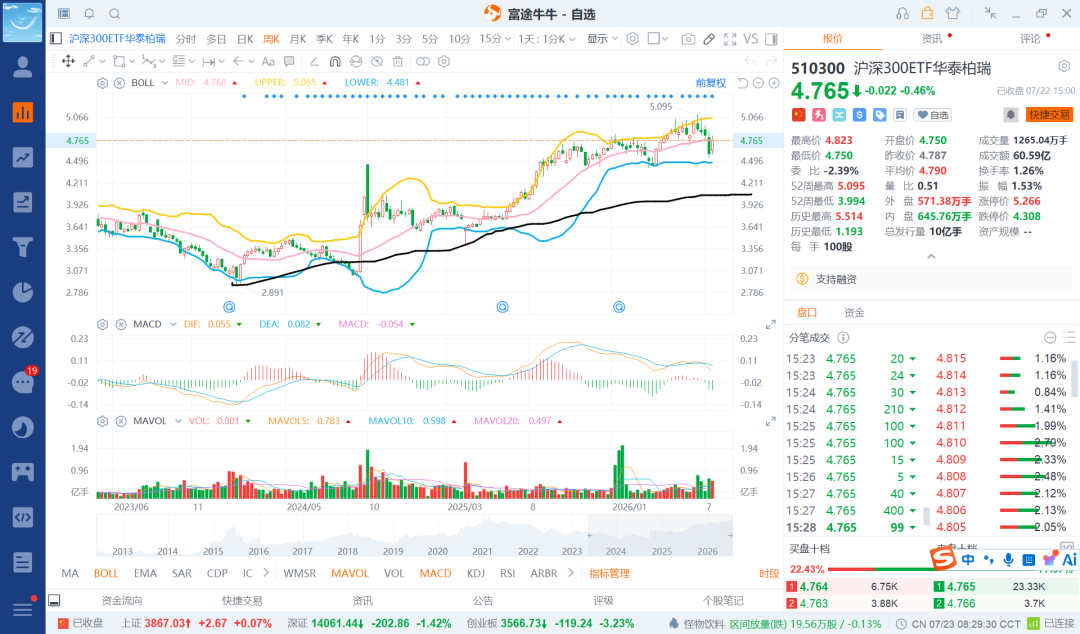Image resolution: width=1080 pixels, height=634 pixels.
Task: Open the skin (T-shirt) theme icon
Action: point(953,13)
